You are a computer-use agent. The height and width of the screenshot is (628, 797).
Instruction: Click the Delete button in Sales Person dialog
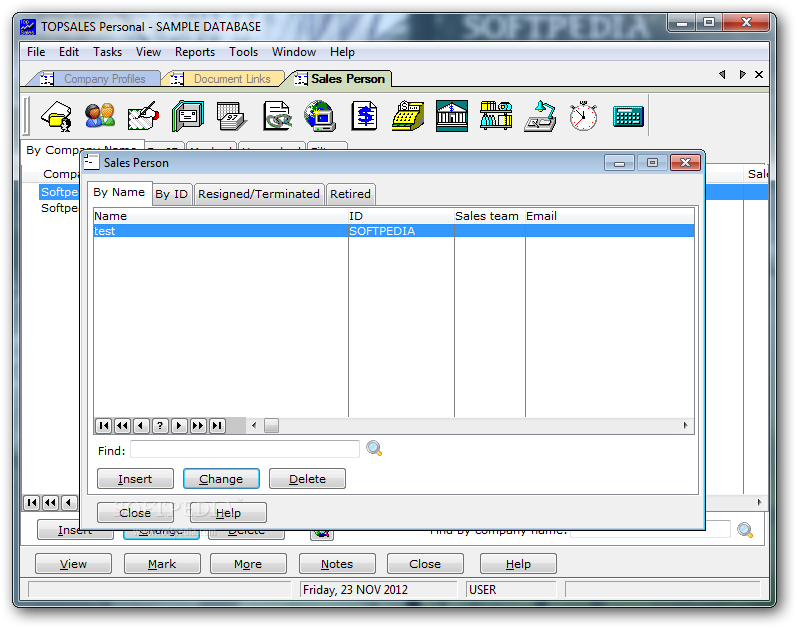pos(307,479)
